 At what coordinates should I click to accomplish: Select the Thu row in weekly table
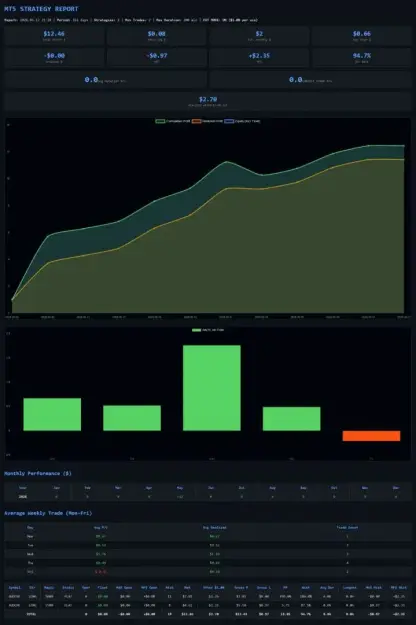click(x=208, y=563)
